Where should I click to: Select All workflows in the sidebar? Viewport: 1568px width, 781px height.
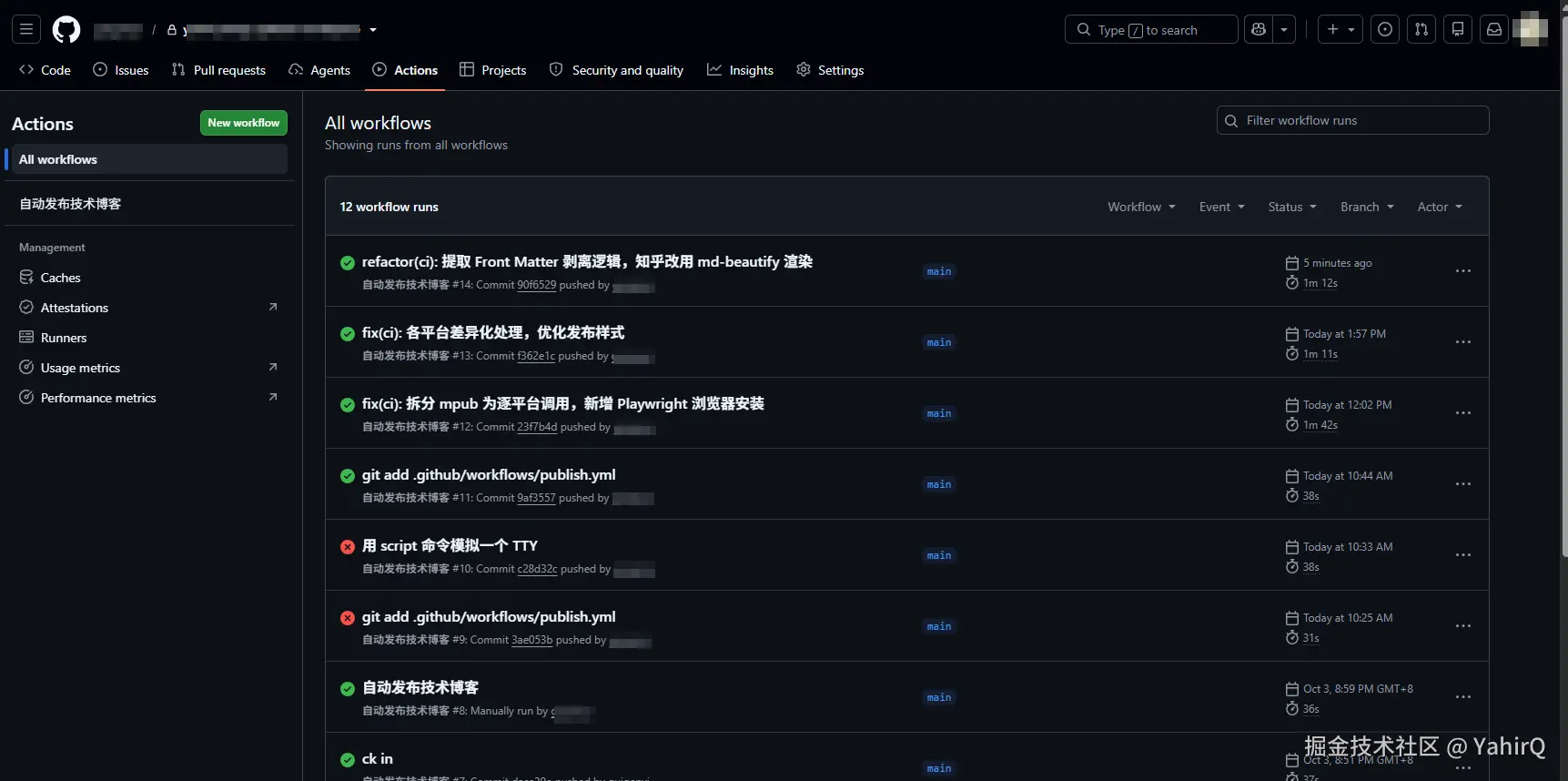(x=149, y=159)
